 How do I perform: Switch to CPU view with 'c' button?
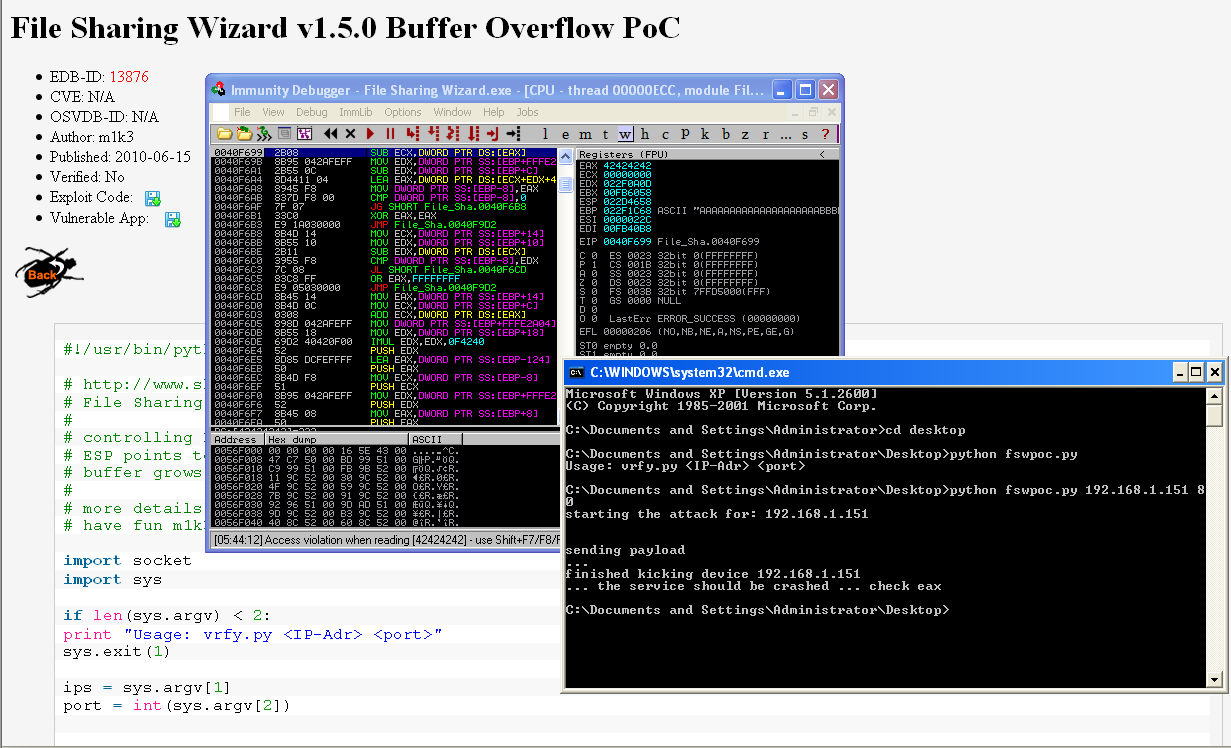click(x=665, y=134)
